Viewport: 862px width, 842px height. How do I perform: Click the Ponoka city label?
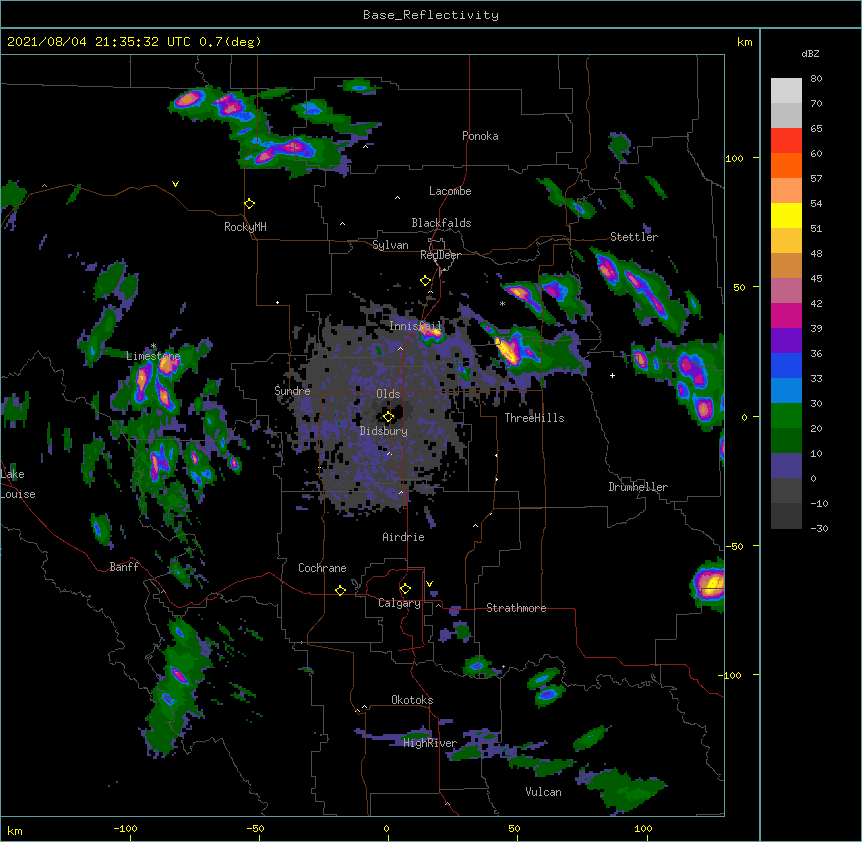tap(480, 136)
